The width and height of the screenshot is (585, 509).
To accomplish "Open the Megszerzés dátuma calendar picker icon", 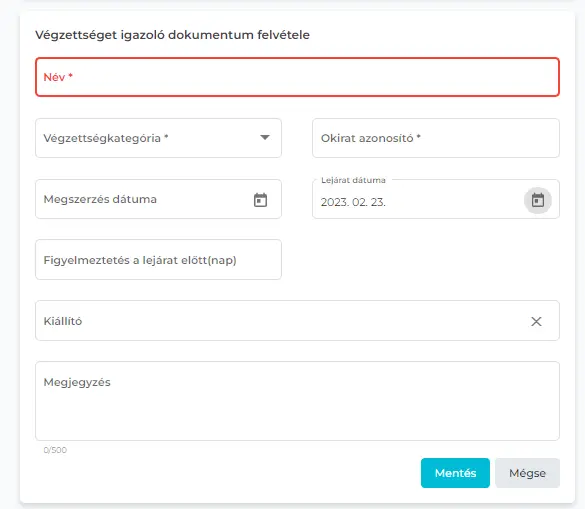I will point(260,200).
